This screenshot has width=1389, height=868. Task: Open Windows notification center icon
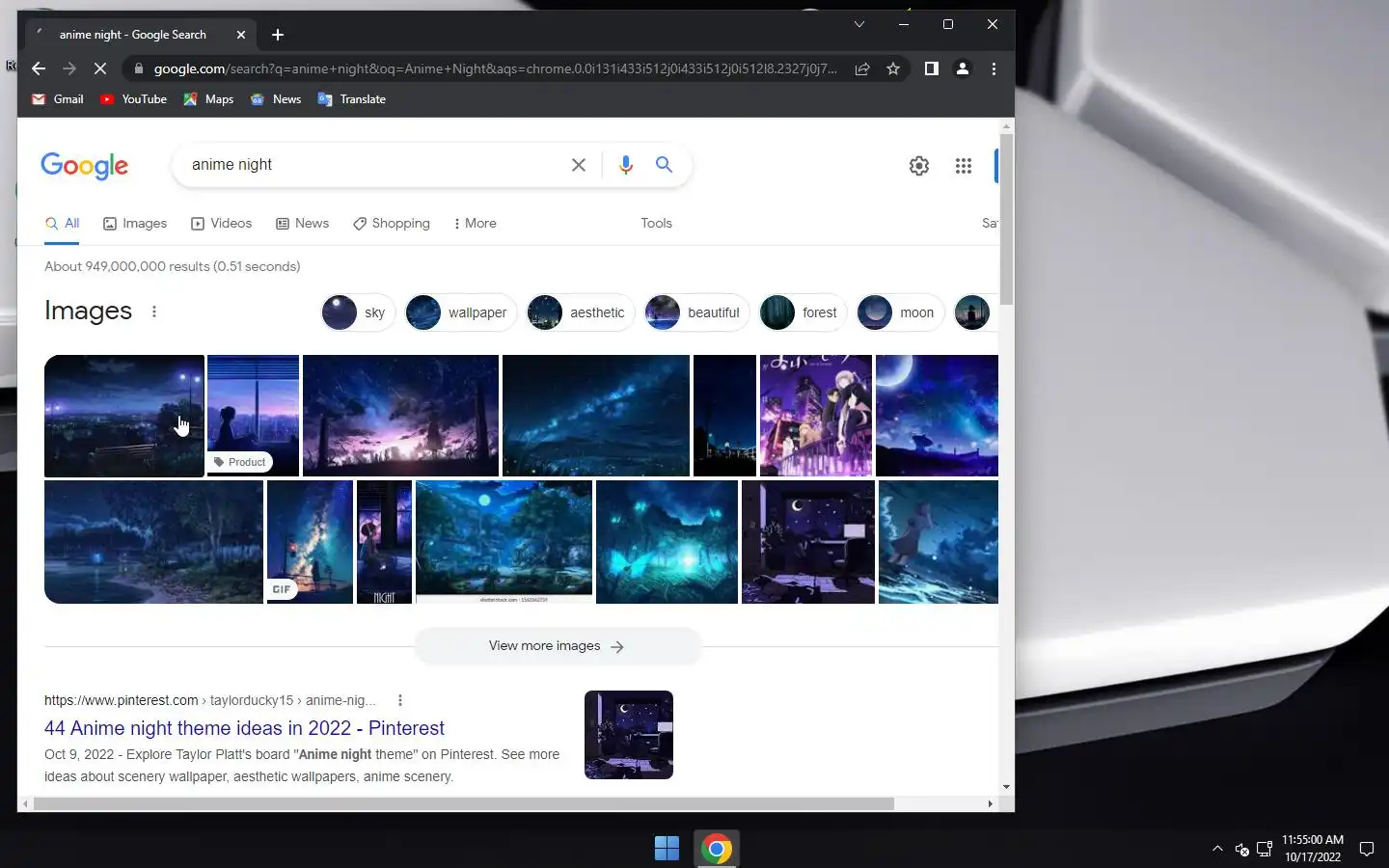point(1366,849)
